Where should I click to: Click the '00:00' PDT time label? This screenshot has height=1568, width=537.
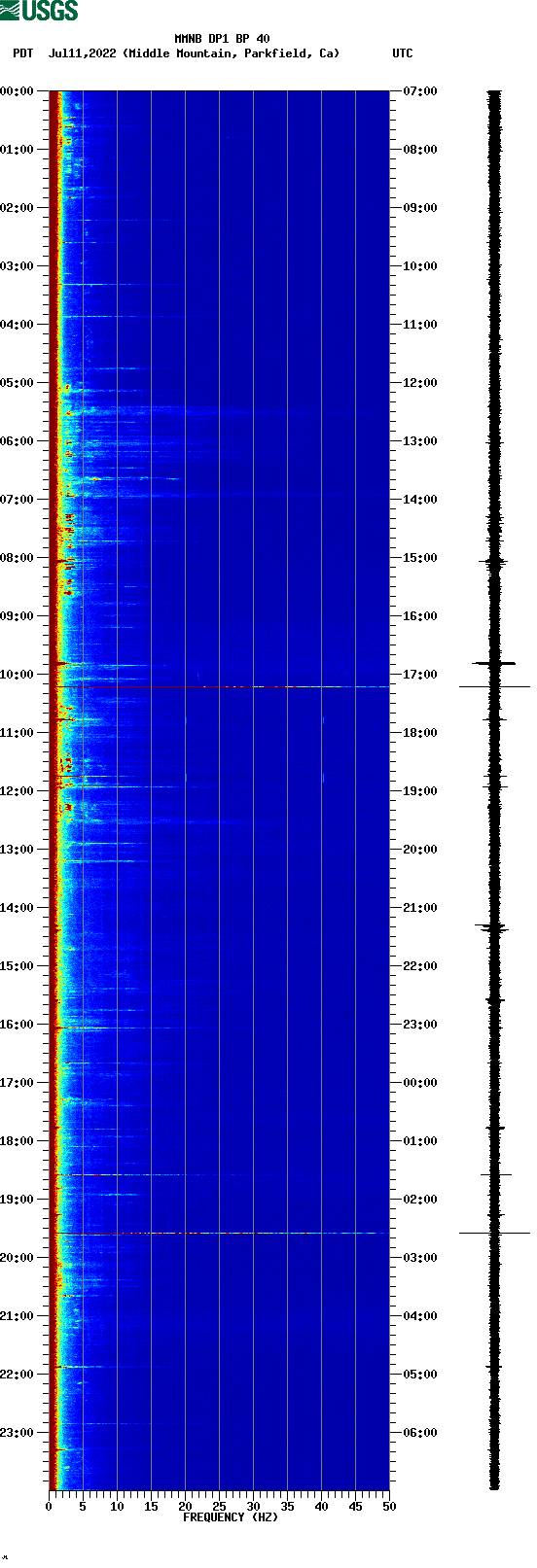(x=18, y=91)
